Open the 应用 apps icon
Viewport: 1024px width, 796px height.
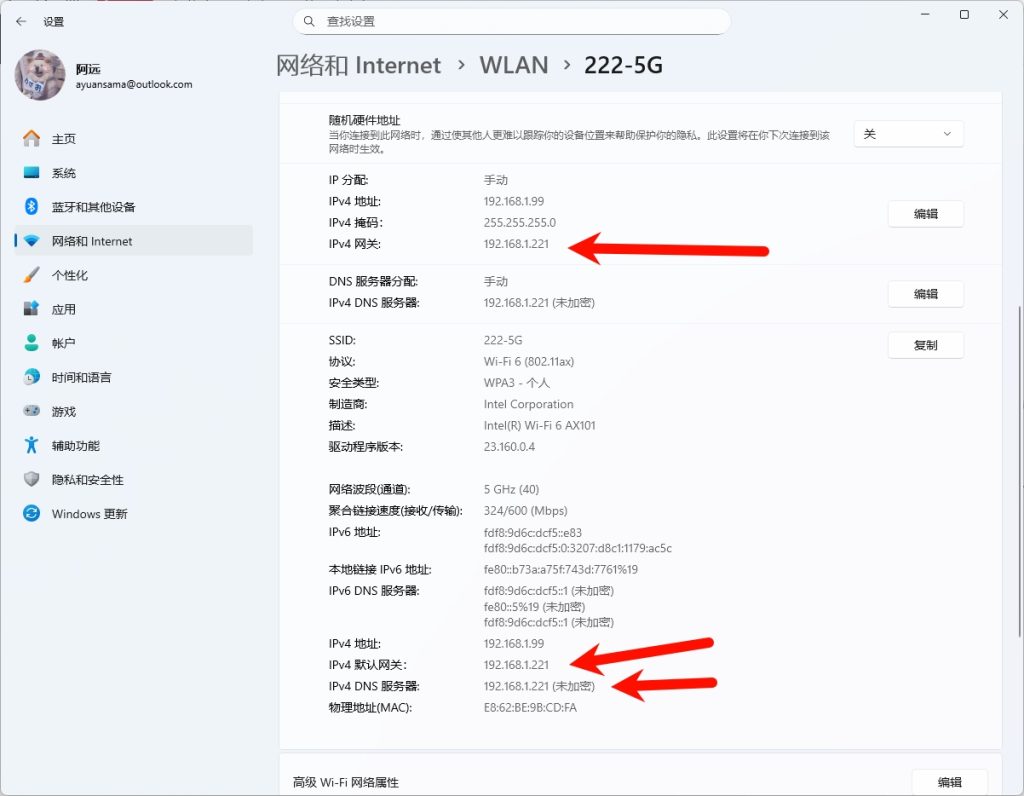(32, 309)
